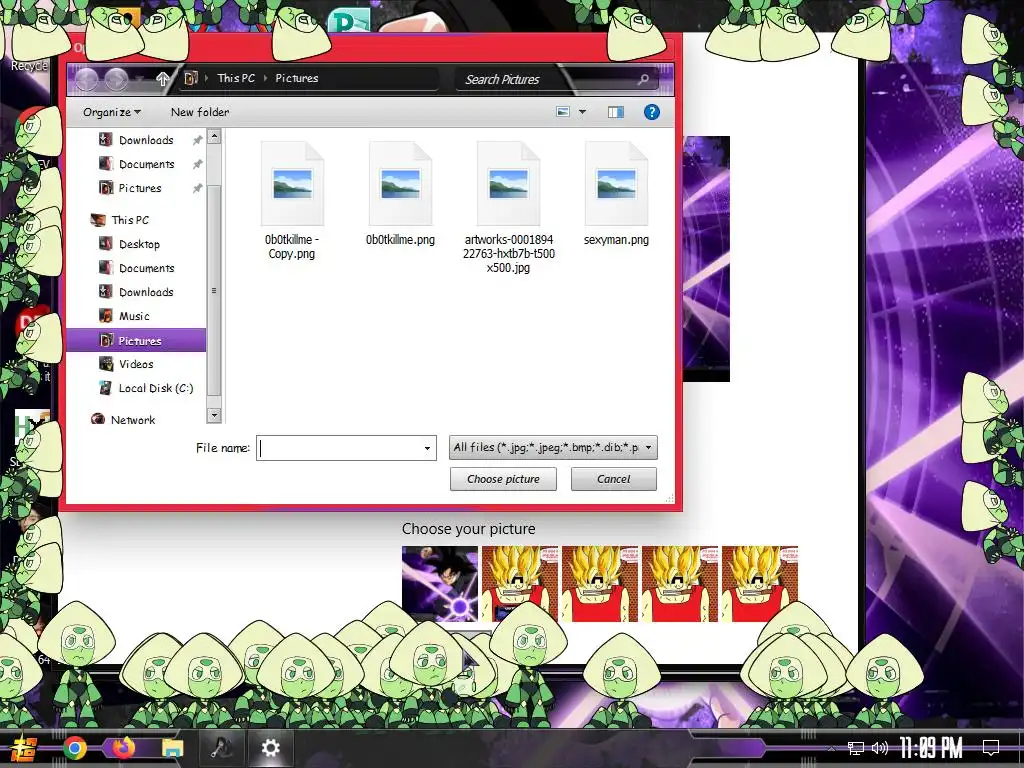Click the taskbar clock showing 11:09 PM
Image resolution: width=1024 pixels, height=768 pixels.
point(931,748)
